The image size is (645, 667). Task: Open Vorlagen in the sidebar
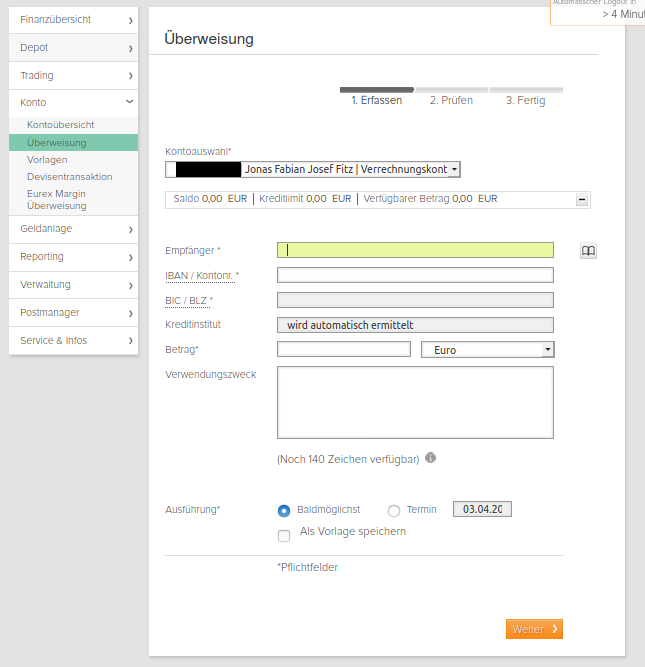tap(48, 160)
